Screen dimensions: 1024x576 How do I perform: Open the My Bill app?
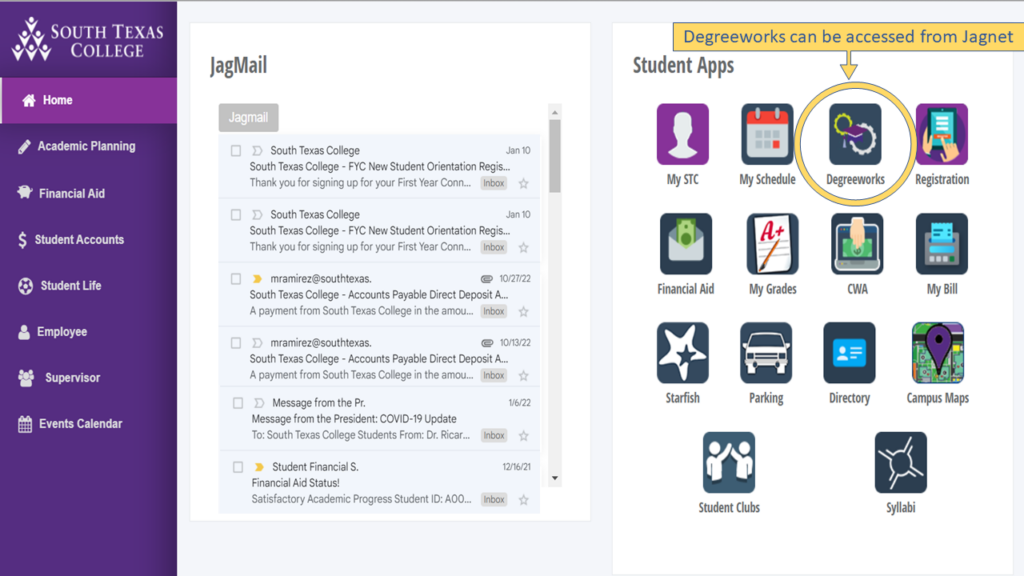tap(942, 244)
